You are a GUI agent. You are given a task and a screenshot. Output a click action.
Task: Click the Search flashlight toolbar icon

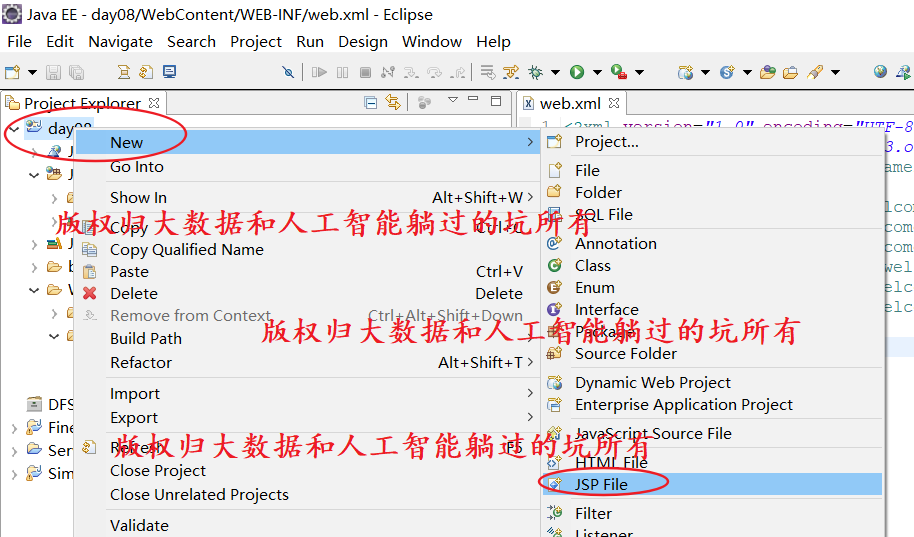pos(815,72)
